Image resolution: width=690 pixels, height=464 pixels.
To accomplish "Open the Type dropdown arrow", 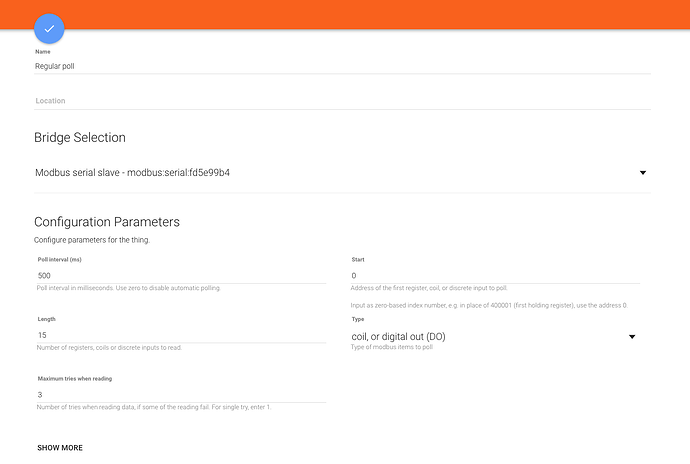I will tap(632, 336).
